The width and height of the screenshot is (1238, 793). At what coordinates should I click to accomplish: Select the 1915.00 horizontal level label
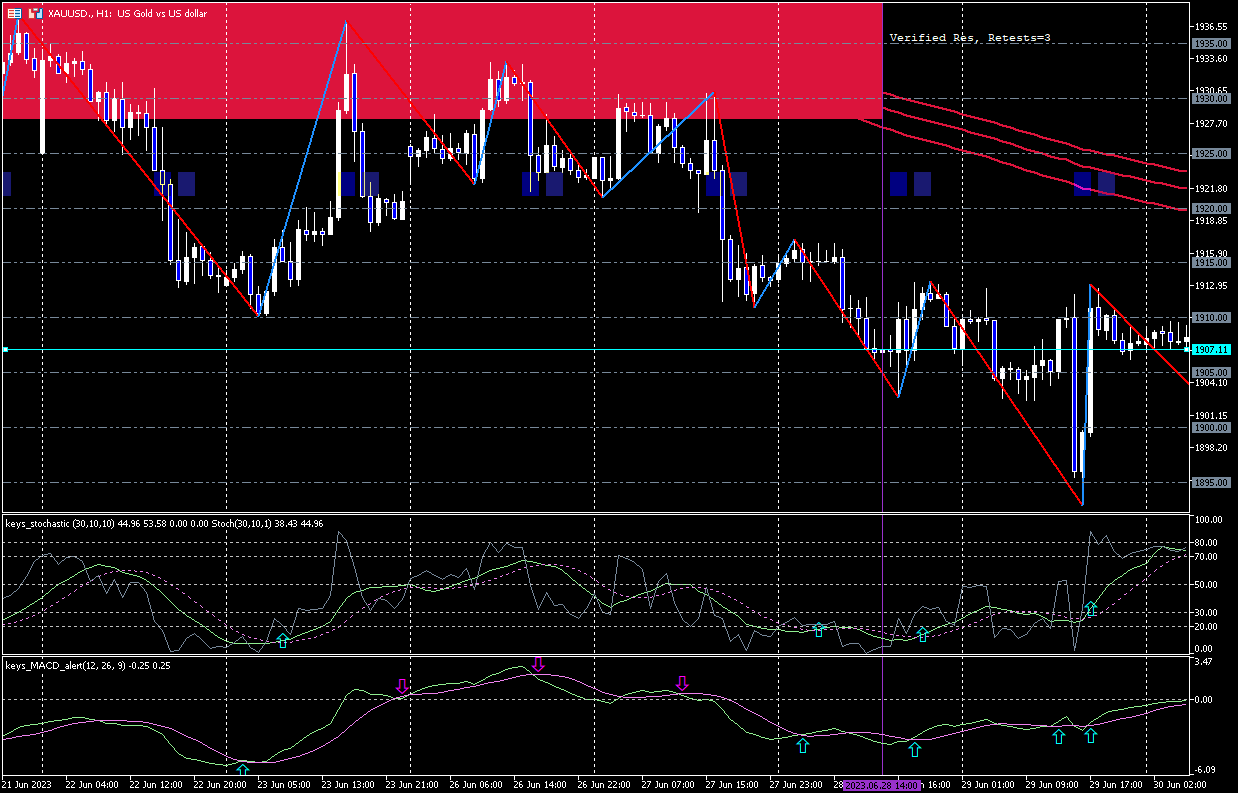pos(1211,263)
